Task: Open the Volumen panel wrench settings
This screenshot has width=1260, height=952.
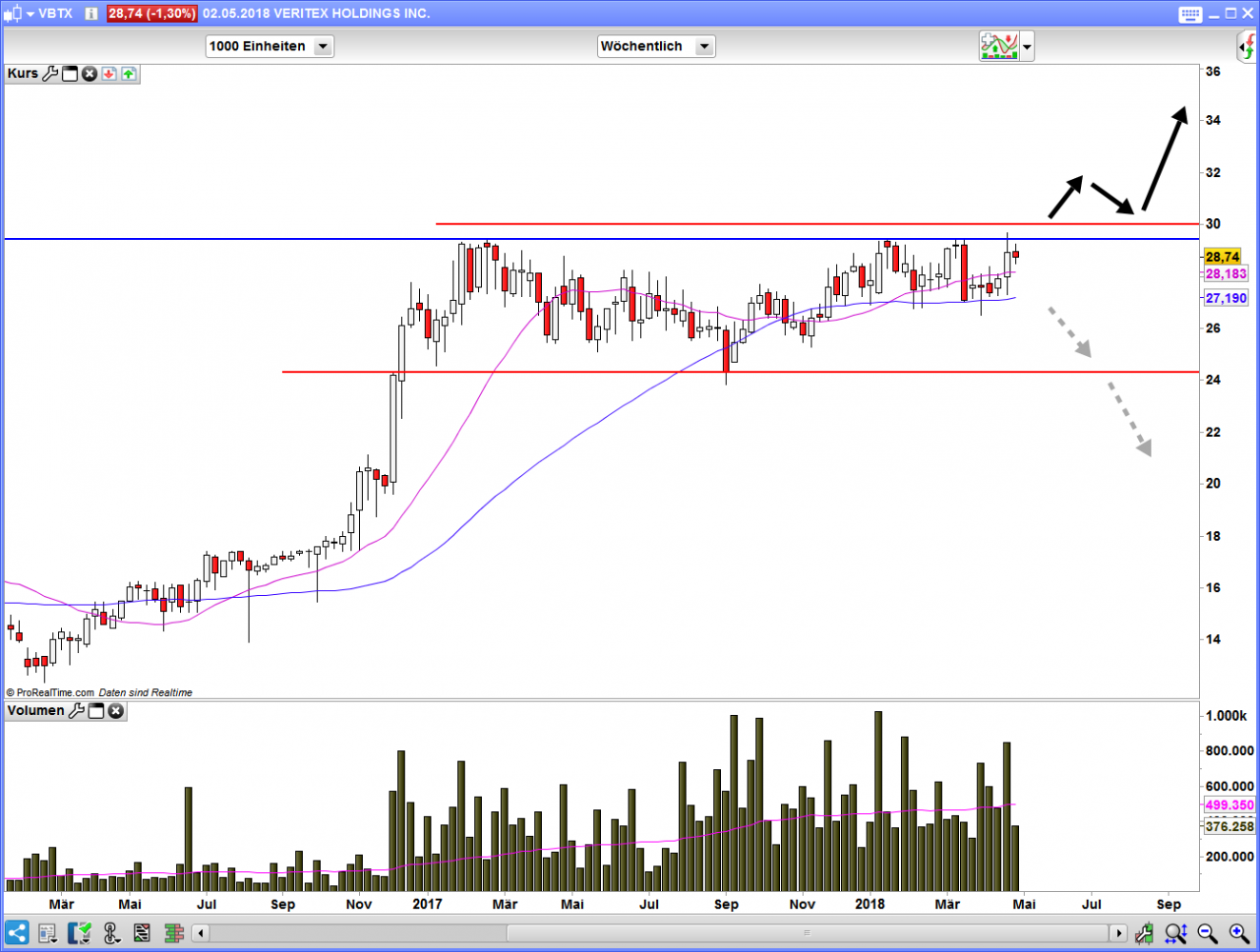Action: click(x=77, y=710)
